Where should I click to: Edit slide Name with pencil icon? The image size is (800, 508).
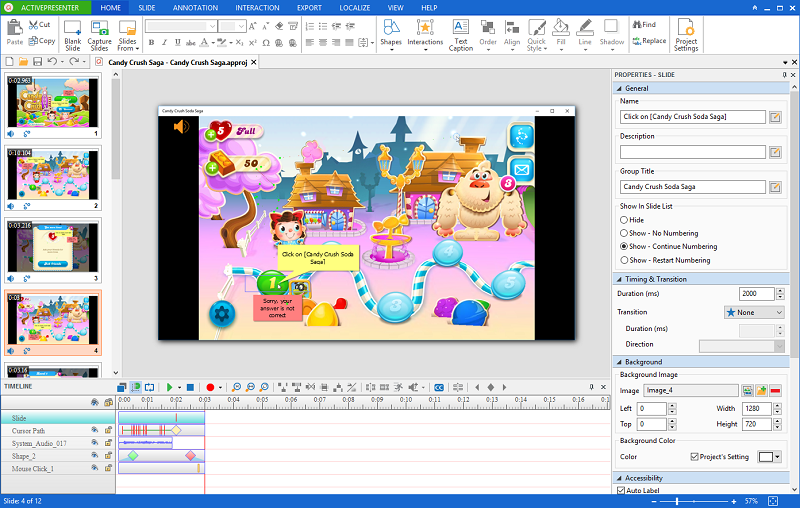pyautogui.click(x=775, y=117)
